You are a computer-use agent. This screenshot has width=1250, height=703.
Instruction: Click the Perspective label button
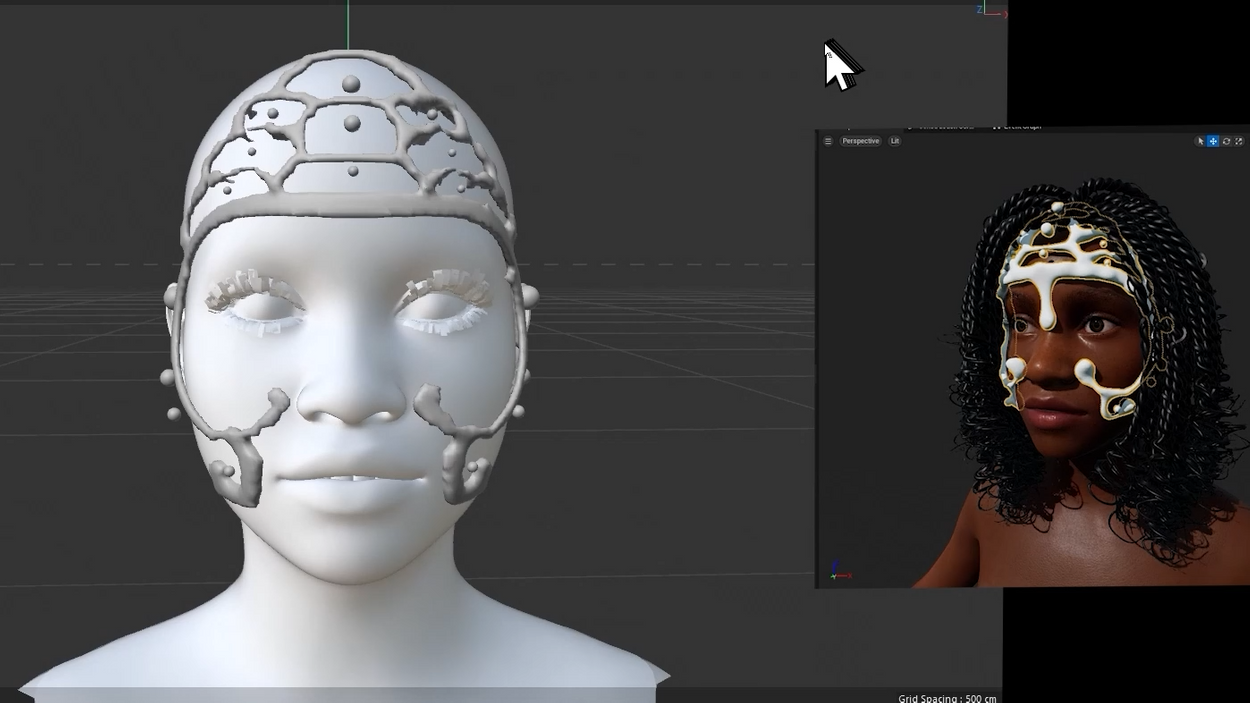pyautogui.click(x=860, y=141)
